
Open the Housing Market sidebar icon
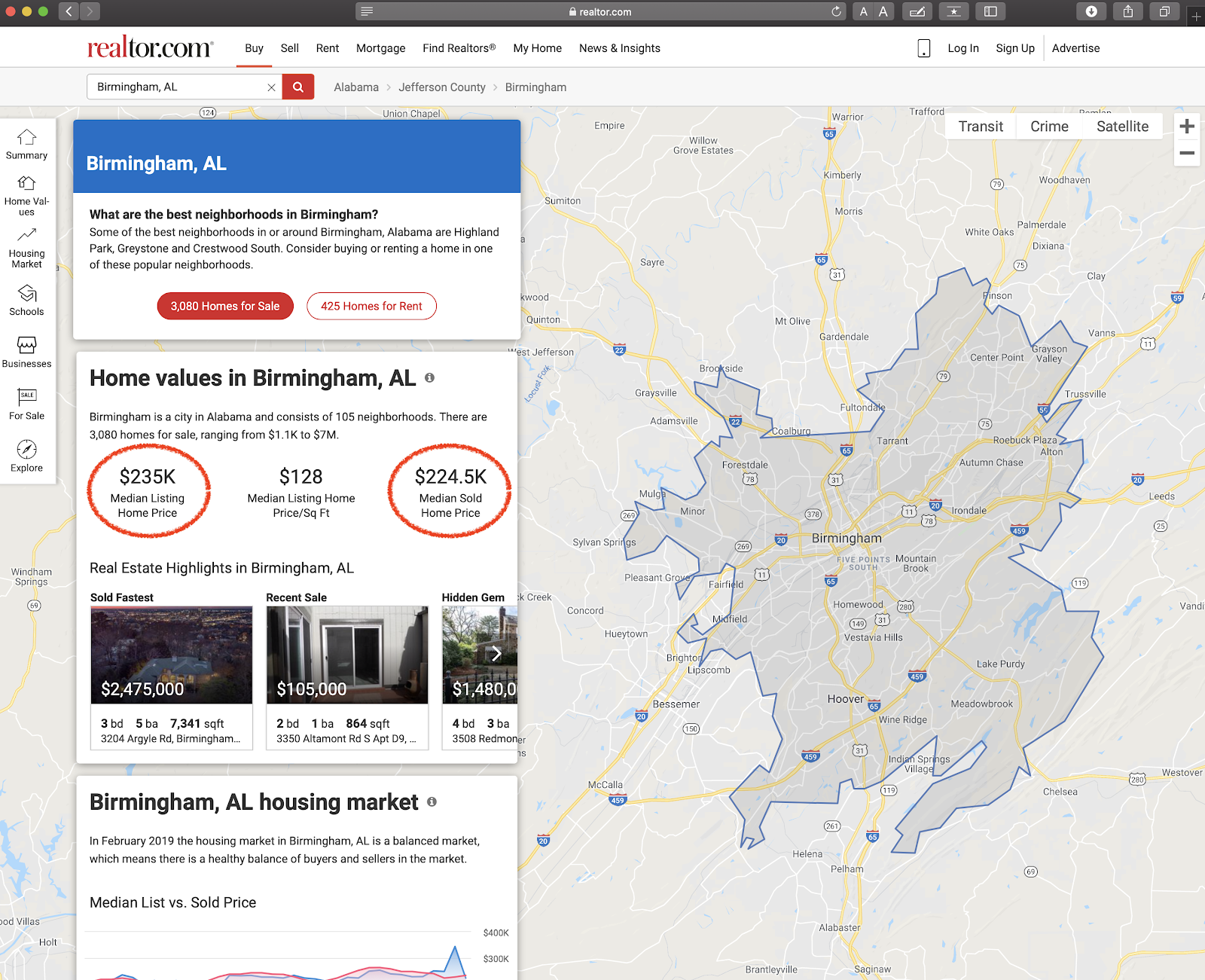coord(26,248)
